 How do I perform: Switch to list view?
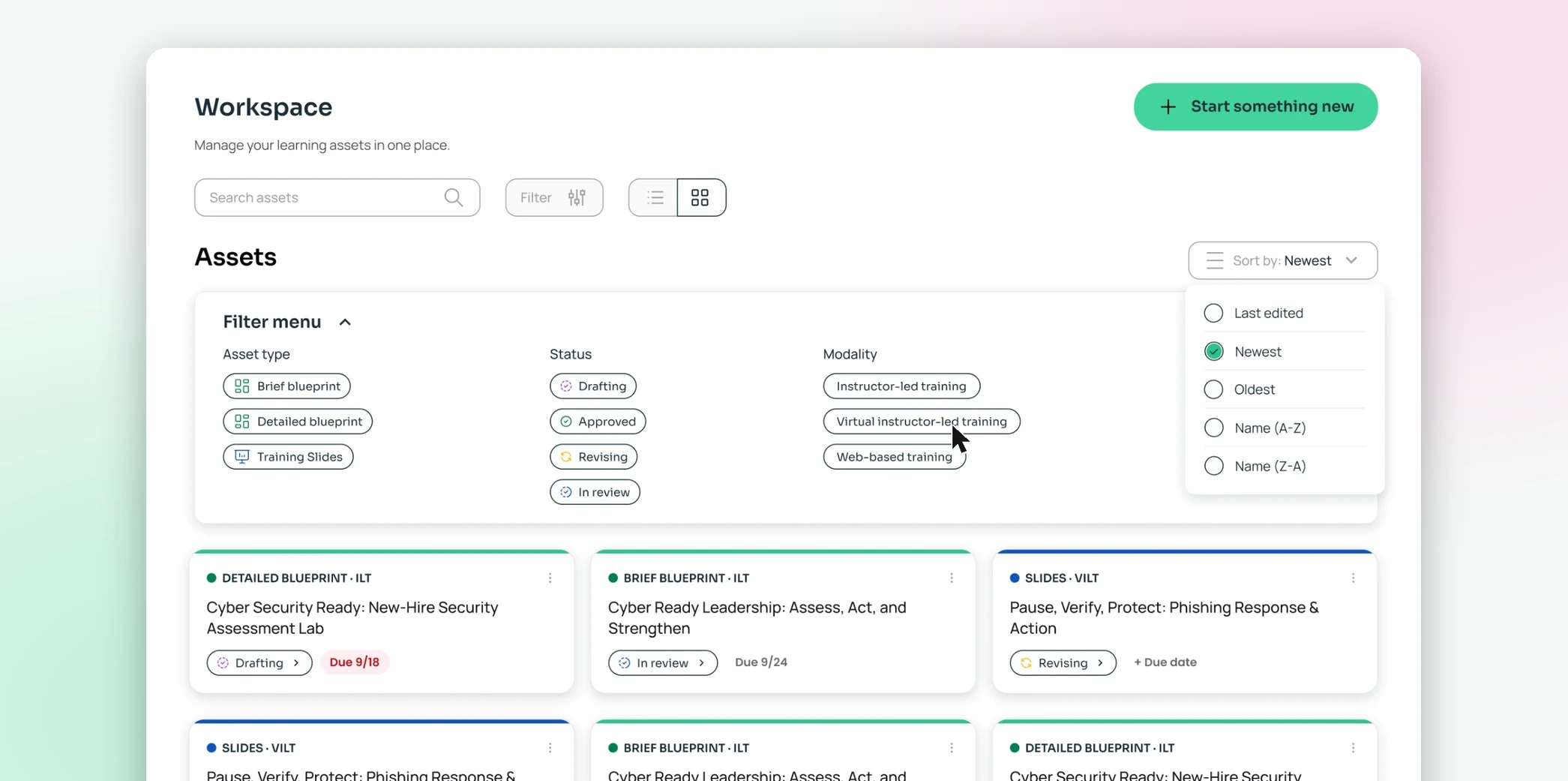pos(653,197)
